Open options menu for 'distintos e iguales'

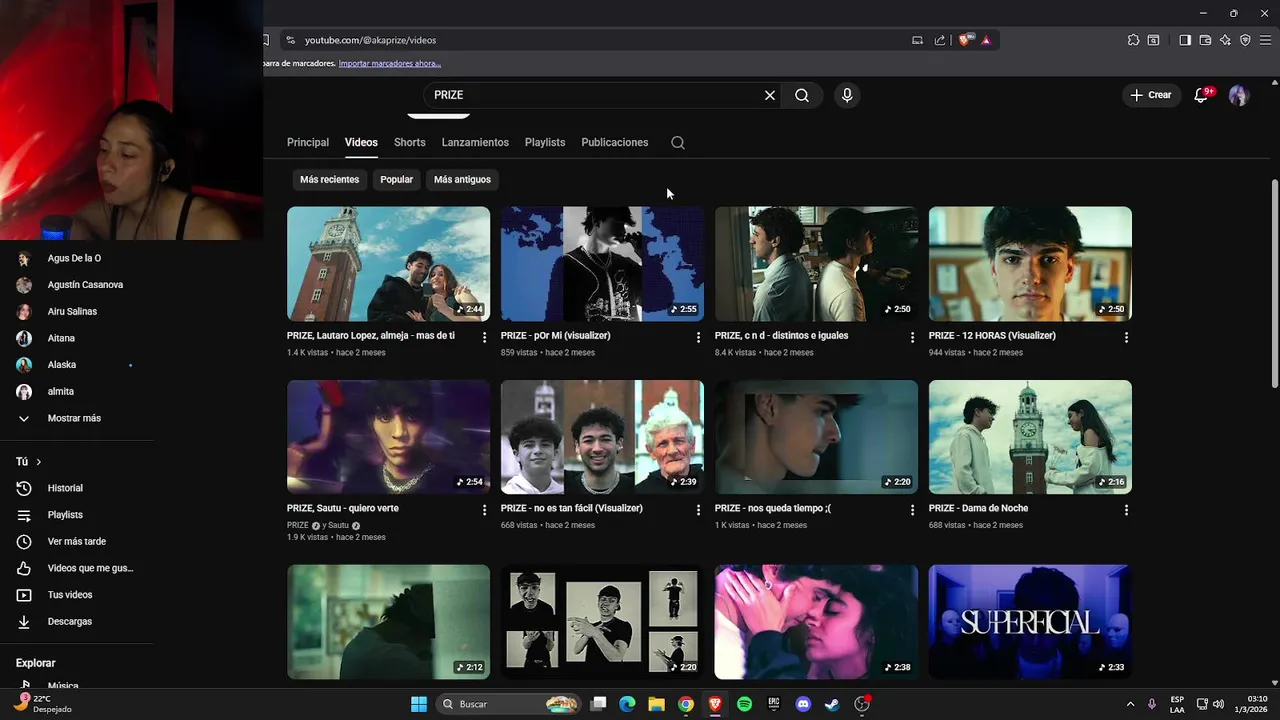pyautogui.click(x=912, y=337)
